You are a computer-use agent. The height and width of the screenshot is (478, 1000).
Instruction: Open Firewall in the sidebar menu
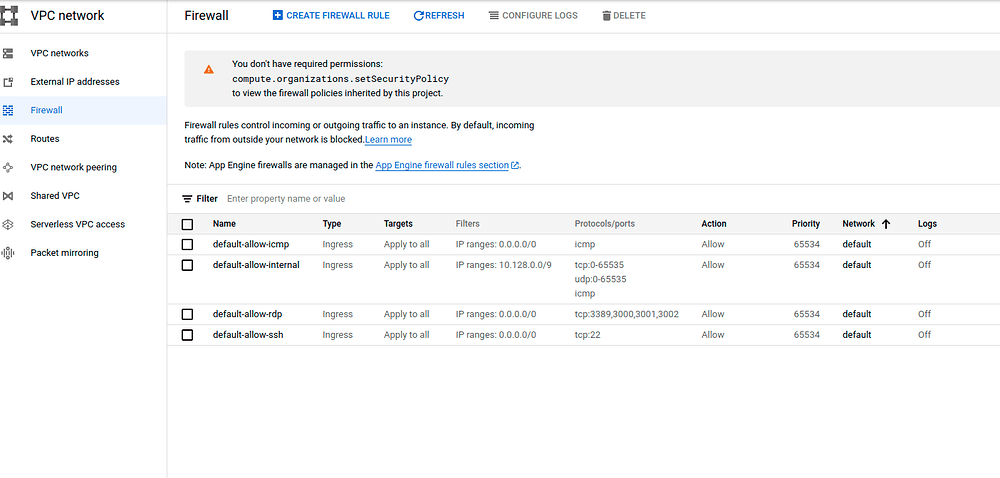(46, 110)
